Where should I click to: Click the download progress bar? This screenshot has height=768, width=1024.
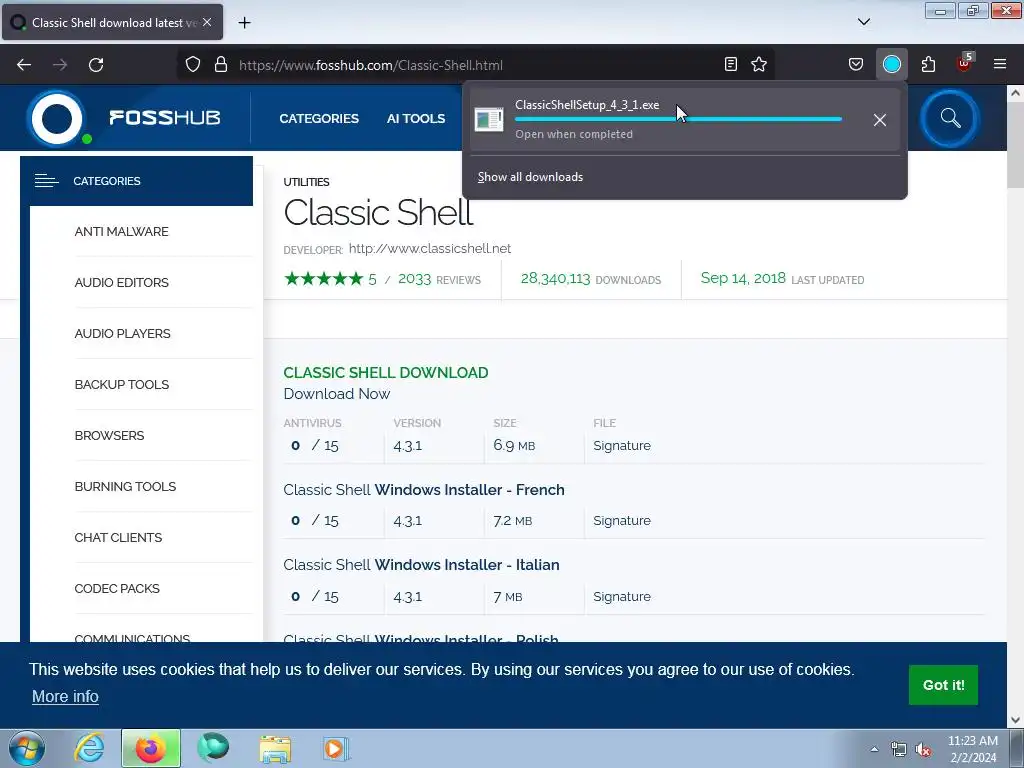pyautogui.click(x=678, y=120)
